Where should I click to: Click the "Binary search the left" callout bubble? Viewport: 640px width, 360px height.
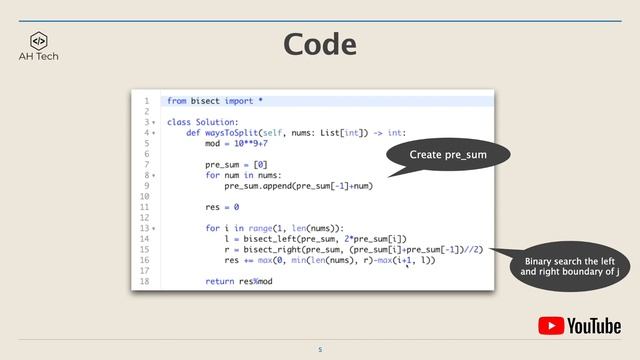click(569, 266)
